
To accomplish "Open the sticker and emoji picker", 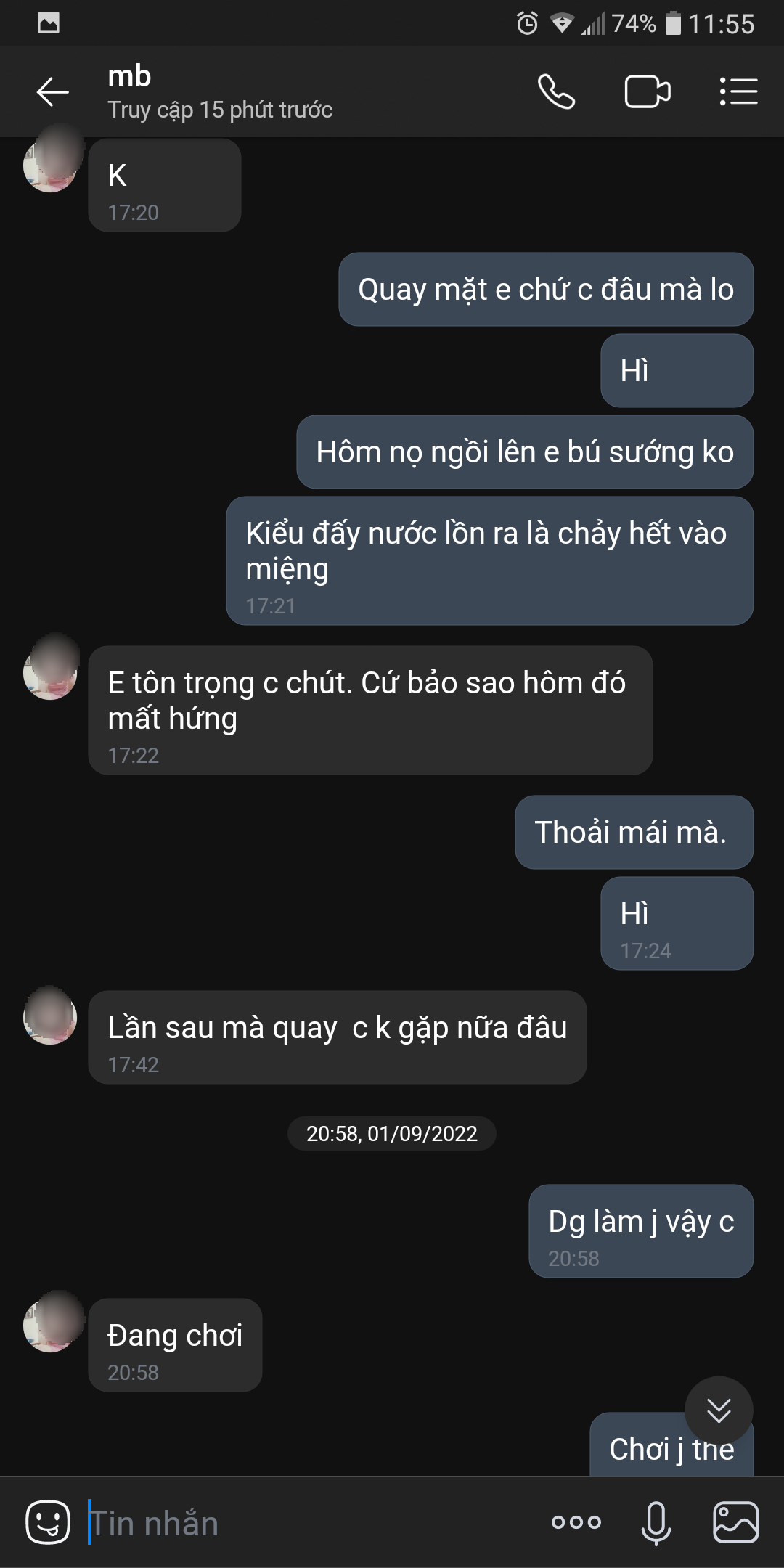I will point(48,1522).
